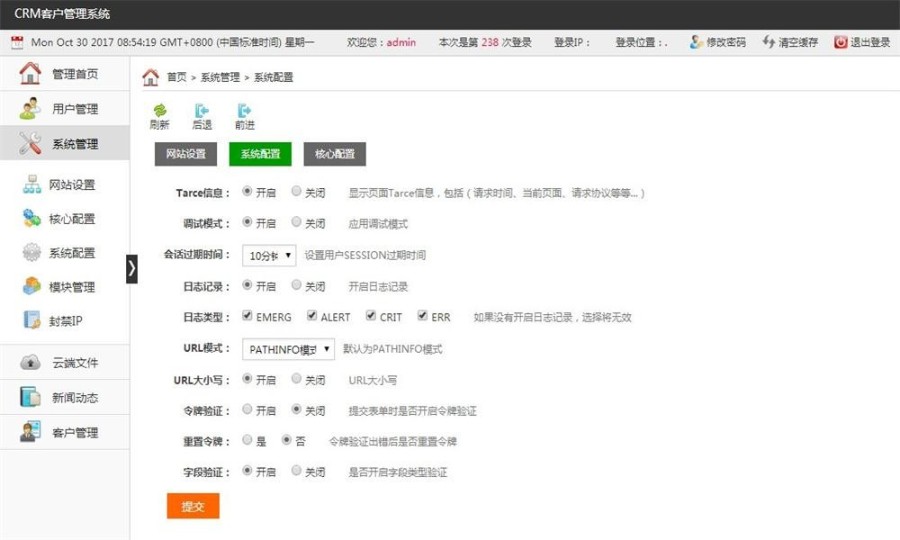Viewport: 900px width, 540px height.
Task: Click the 清空缓存 clear cache icon
Action: [x=768, y=42]
